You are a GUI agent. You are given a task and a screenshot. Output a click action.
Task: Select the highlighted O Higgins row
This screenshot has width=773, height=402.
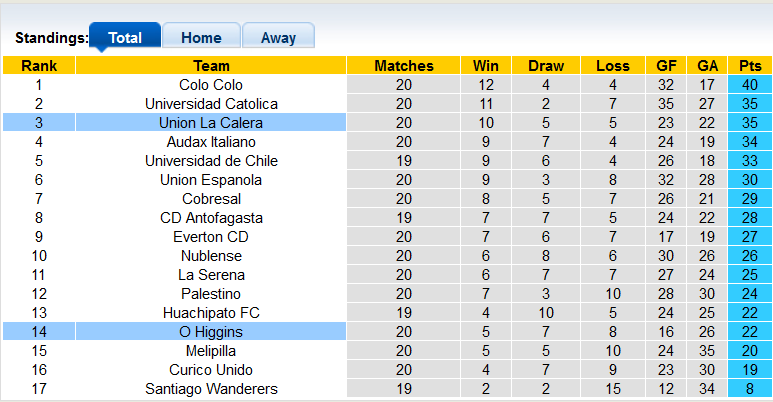(211, 332)
